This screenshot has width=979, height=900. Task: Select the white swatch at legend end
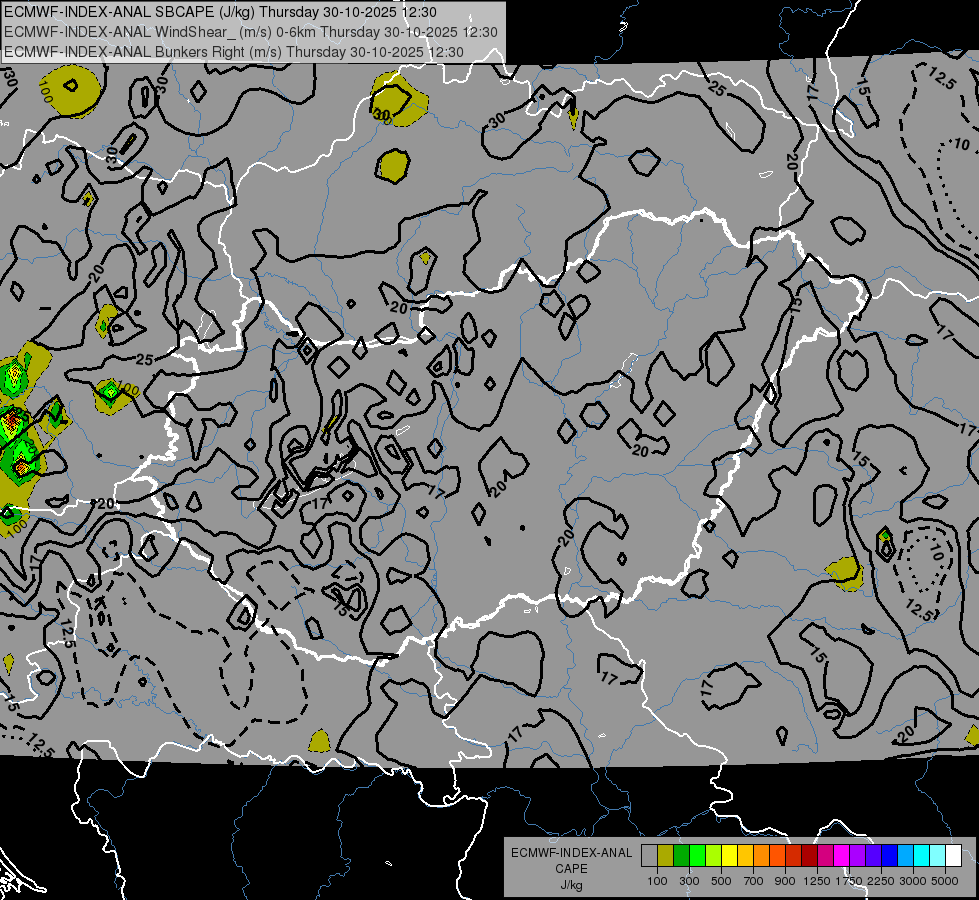954,855
